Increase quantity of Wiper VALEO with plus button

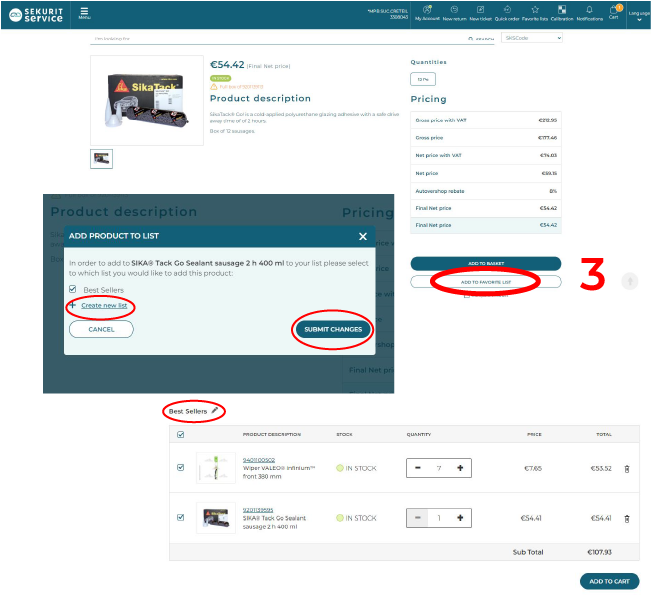(x=460, y=467)
